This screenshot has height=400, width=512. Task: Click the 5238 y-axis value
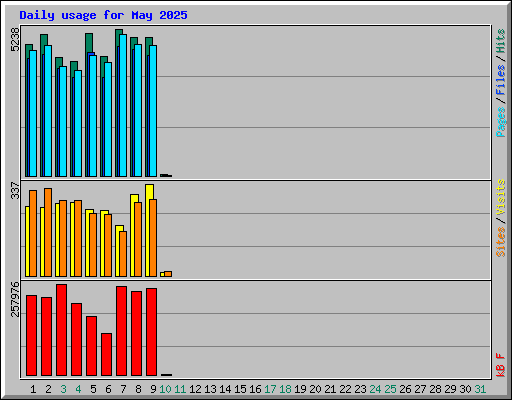coord(15,39)
